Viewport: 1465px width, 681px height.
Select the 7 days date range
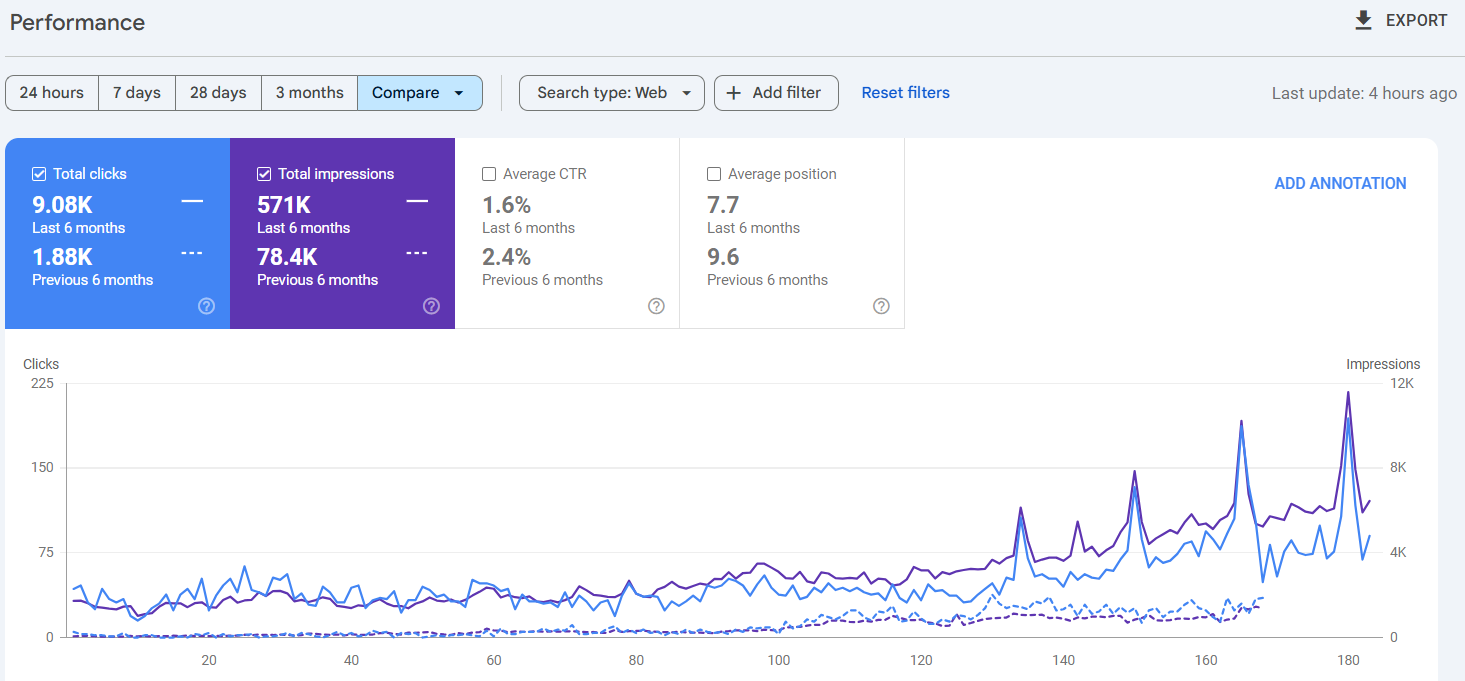click(136, 93)
